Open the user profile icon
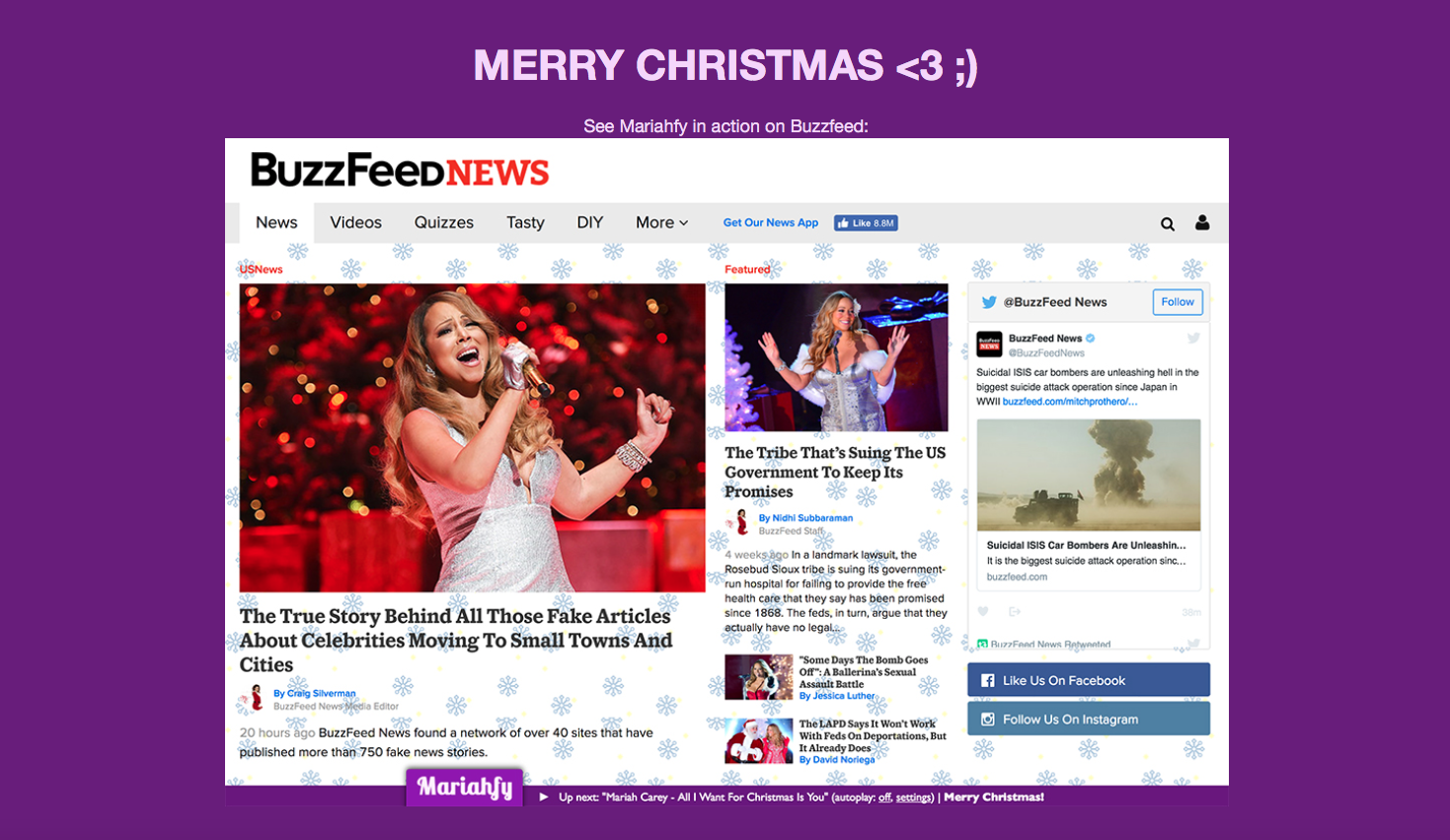Screen dimensions: 1450x840 [1201, 223]
